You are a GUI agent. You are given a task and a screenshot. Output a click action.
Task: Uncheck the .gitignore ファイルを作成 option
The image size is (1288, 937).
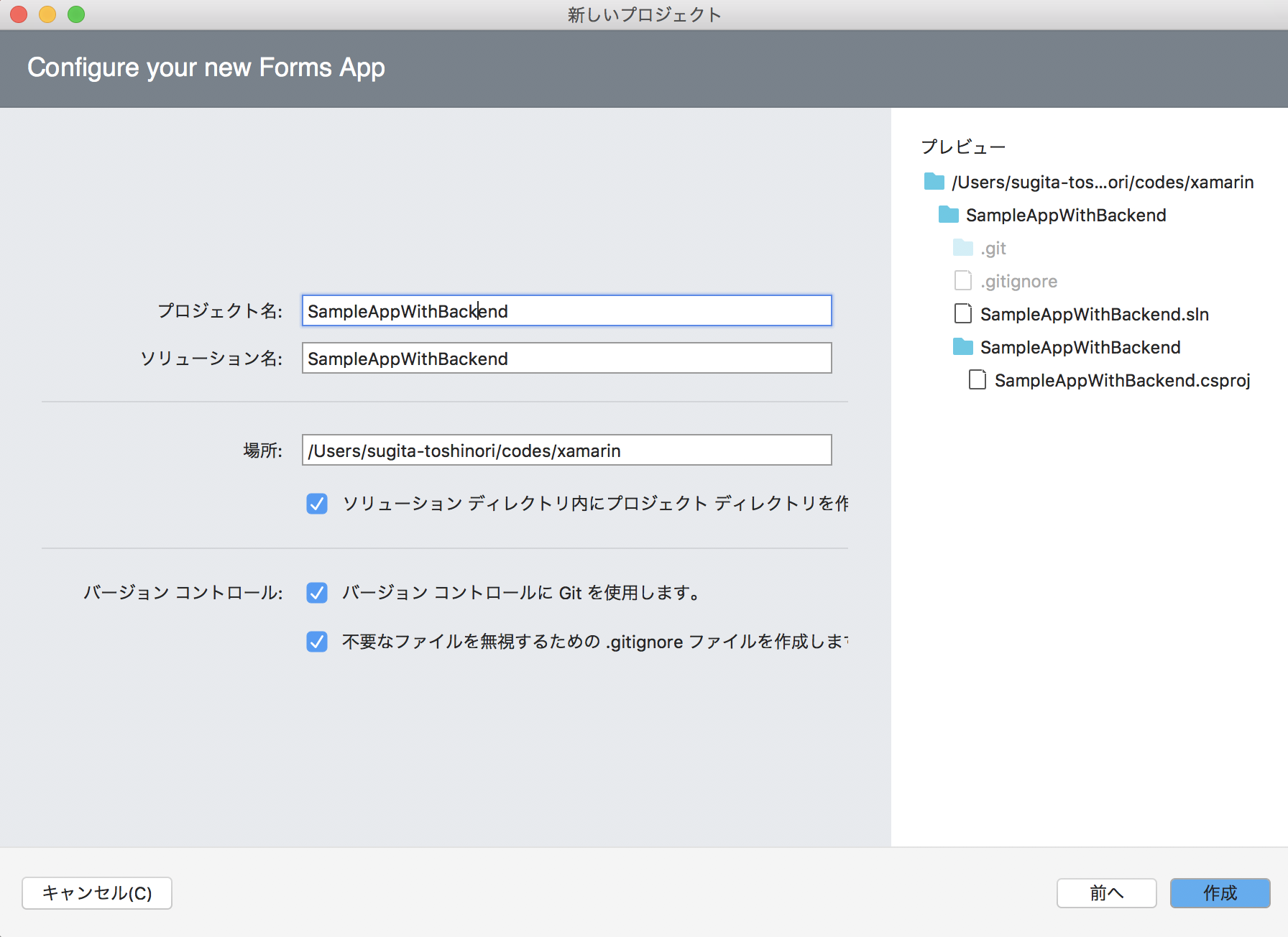click(x=316, y=642)
